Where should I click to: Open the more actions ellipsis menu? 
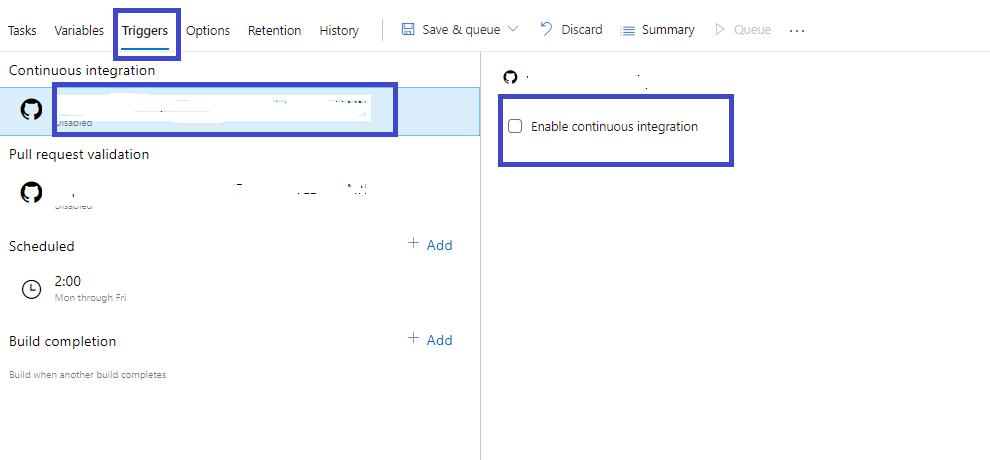click(797, 30)
